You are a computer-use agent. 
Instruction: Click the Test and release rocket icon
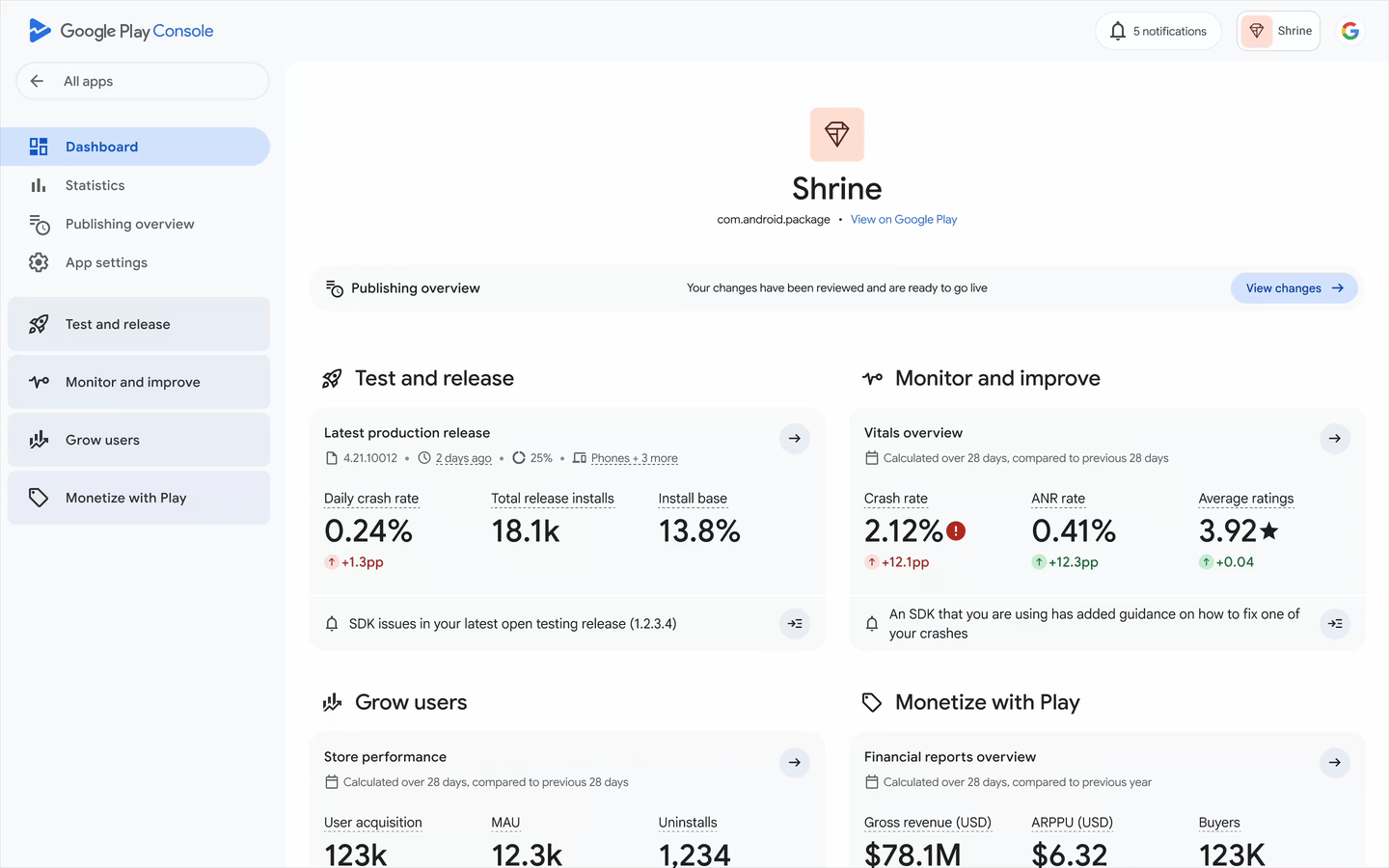[38, 323]
